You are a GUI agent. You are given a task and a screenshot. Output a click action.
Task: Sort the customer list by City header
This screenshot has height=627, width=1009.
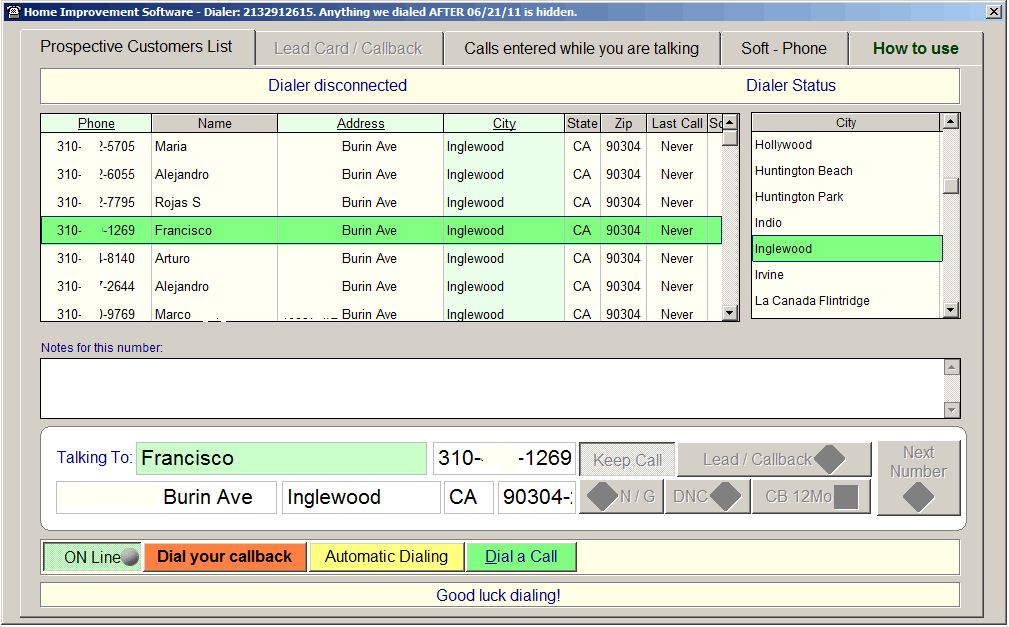(x=504, y=123)
